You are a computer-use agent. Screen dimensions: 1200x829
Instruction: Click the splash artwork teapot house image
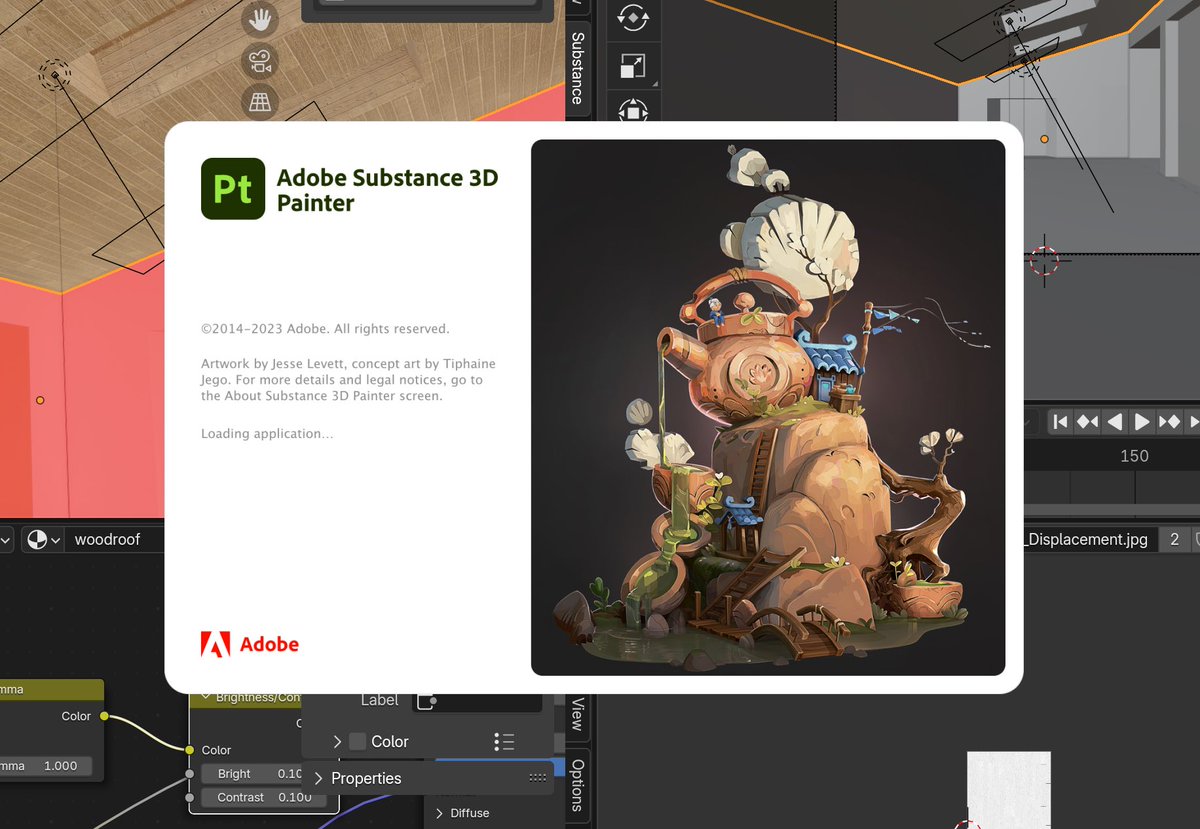click(x=768, y=407)
